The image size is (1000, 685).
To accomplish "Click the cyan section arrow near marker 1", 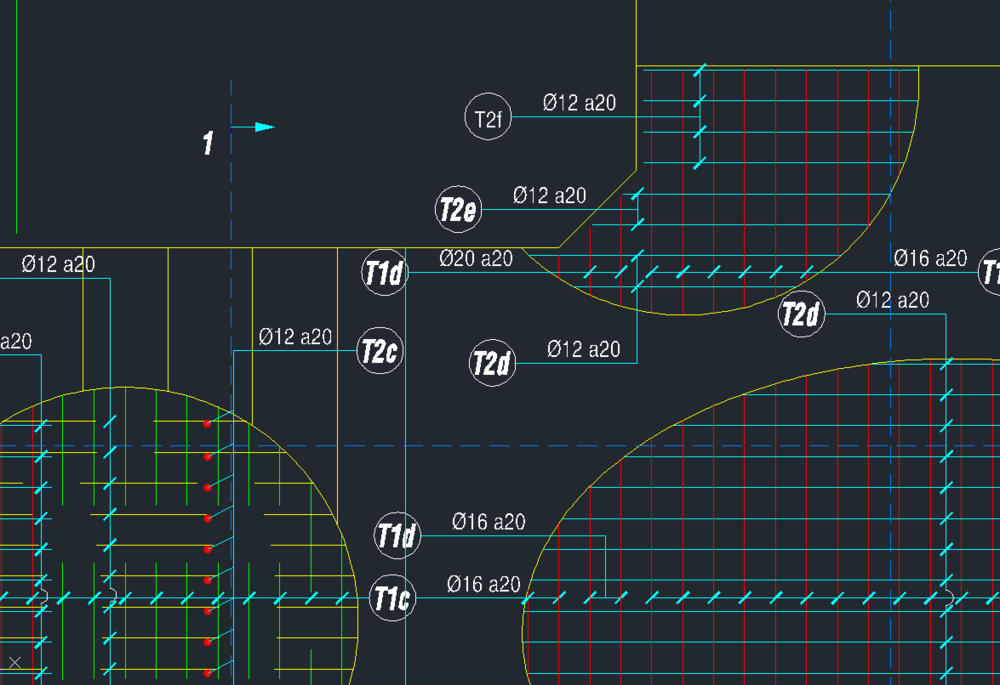I will (262, 127).
